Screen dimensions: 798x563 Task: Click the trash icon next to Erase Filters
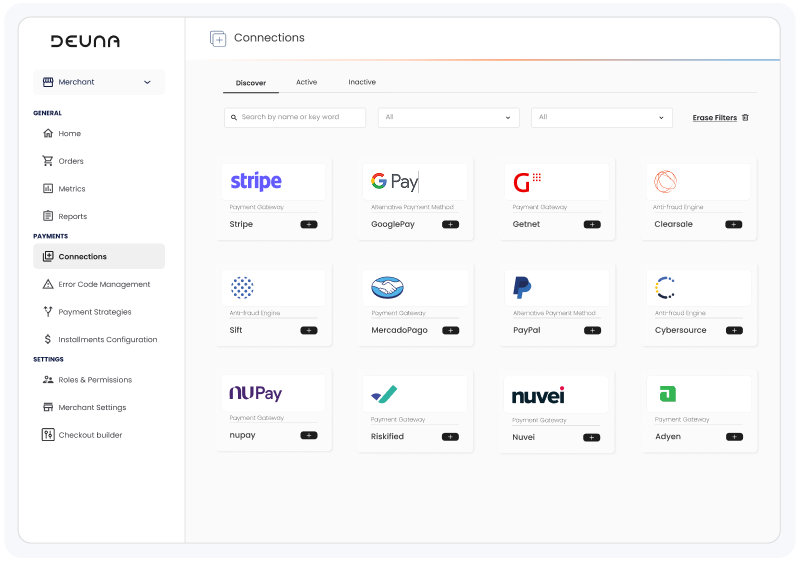746,118
